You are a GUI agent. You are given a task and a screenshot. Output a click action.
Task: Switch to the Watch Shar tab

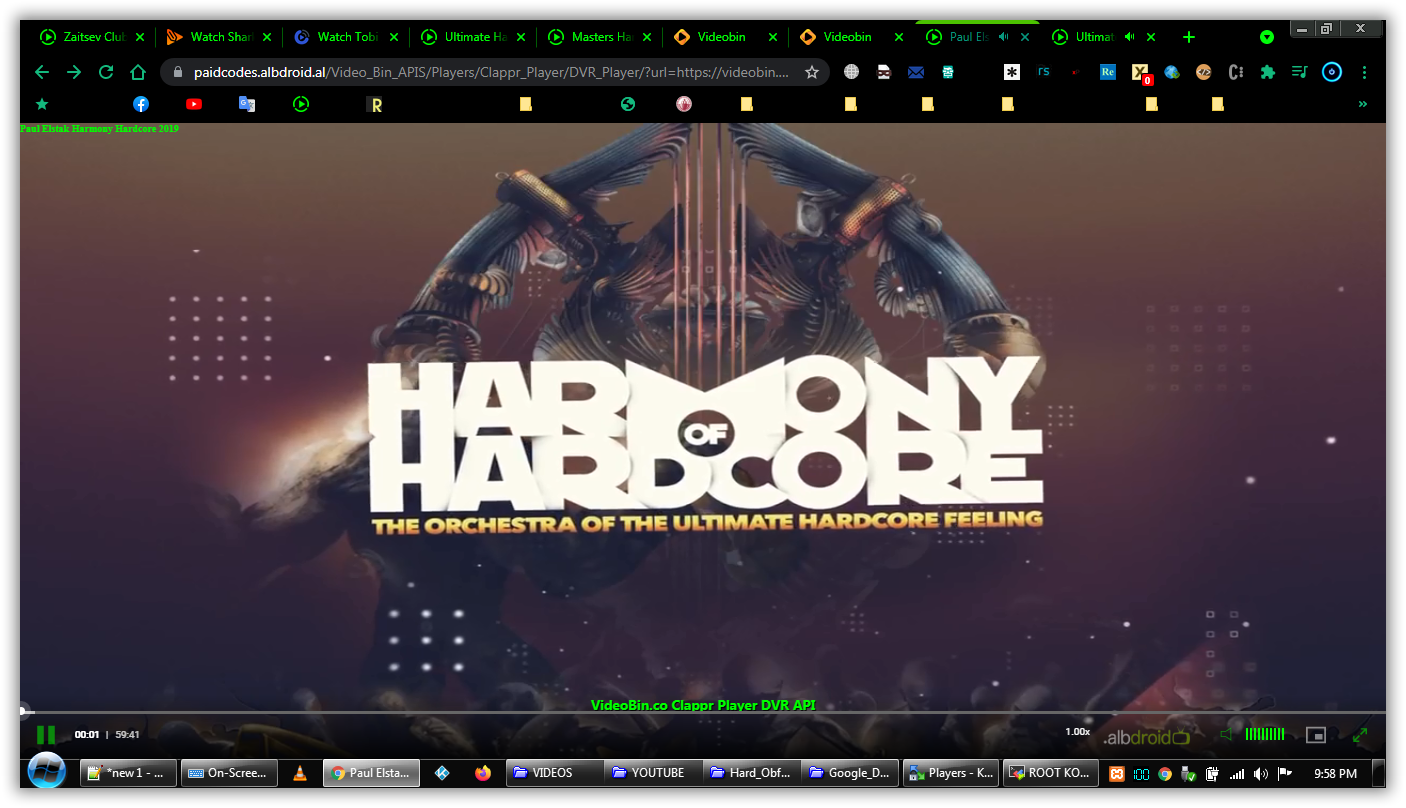(x=219, y=37)
